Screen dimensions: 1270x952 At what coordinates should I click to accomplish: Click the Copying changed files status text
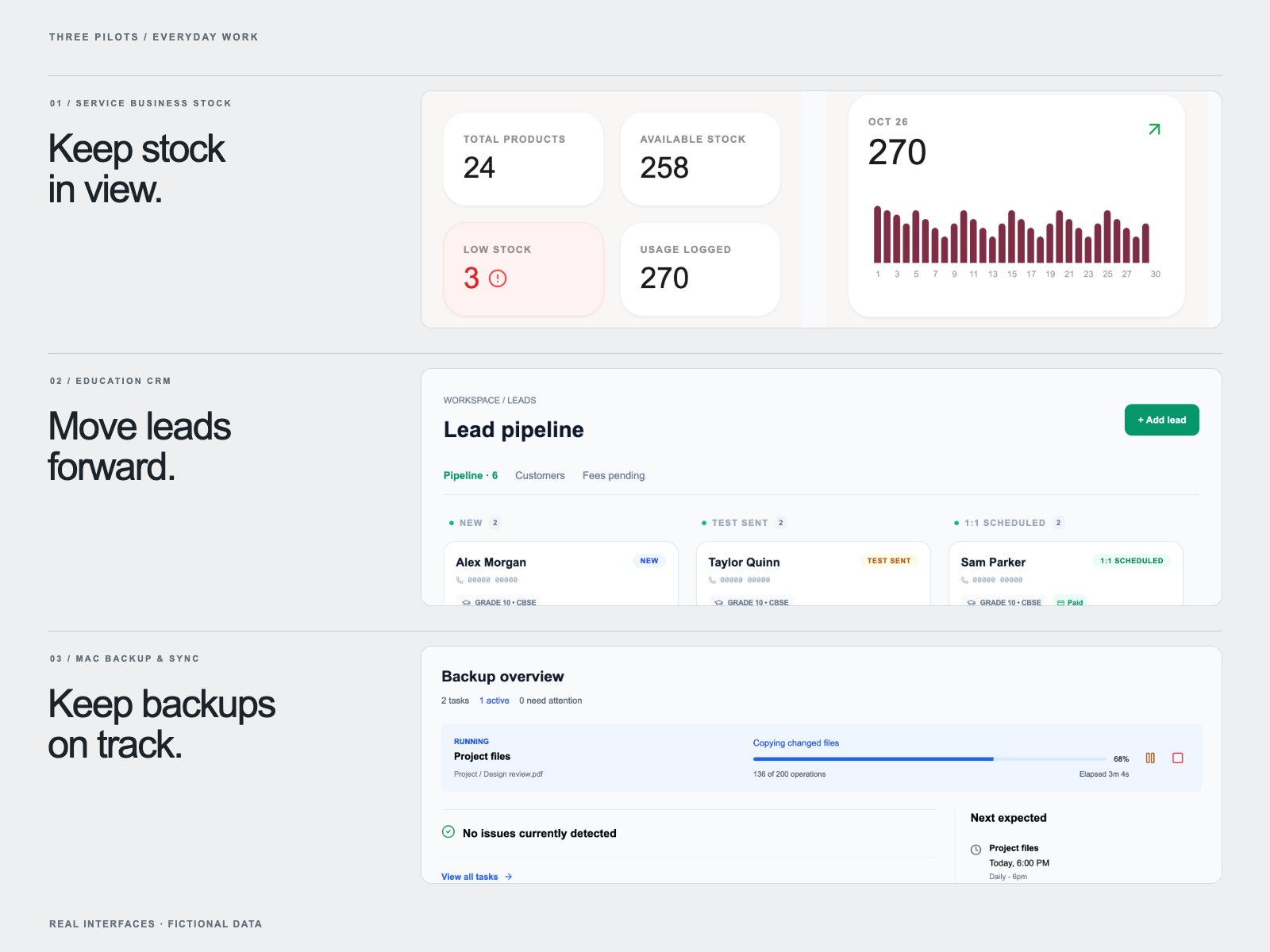(796, 743)
